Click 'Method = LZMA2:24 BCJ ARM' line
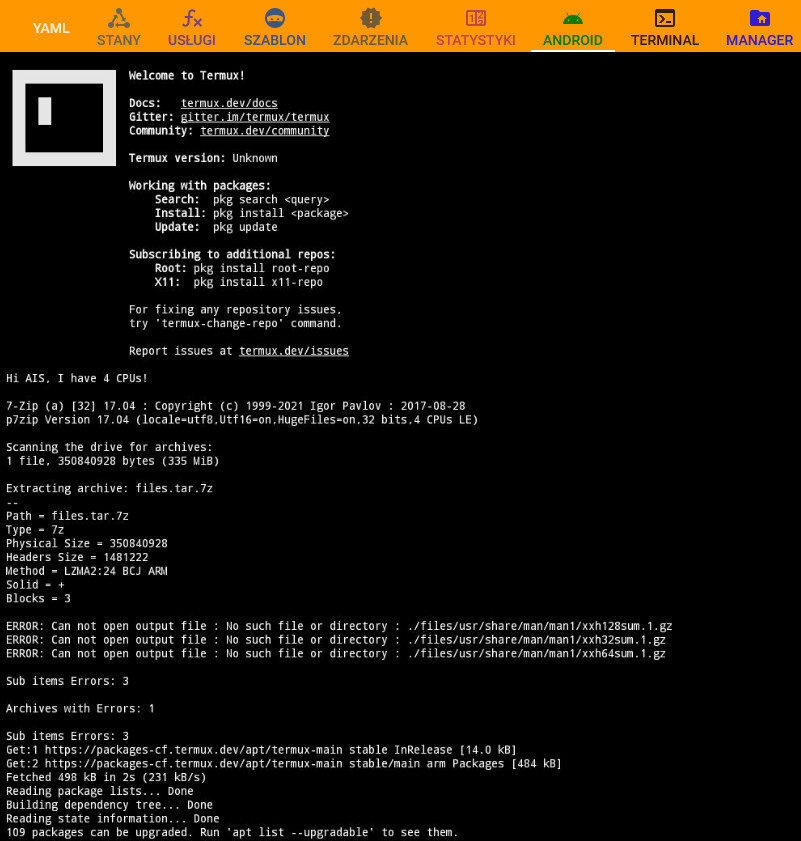The height and width of the screenshot is (841, 801). coord(87,571)
